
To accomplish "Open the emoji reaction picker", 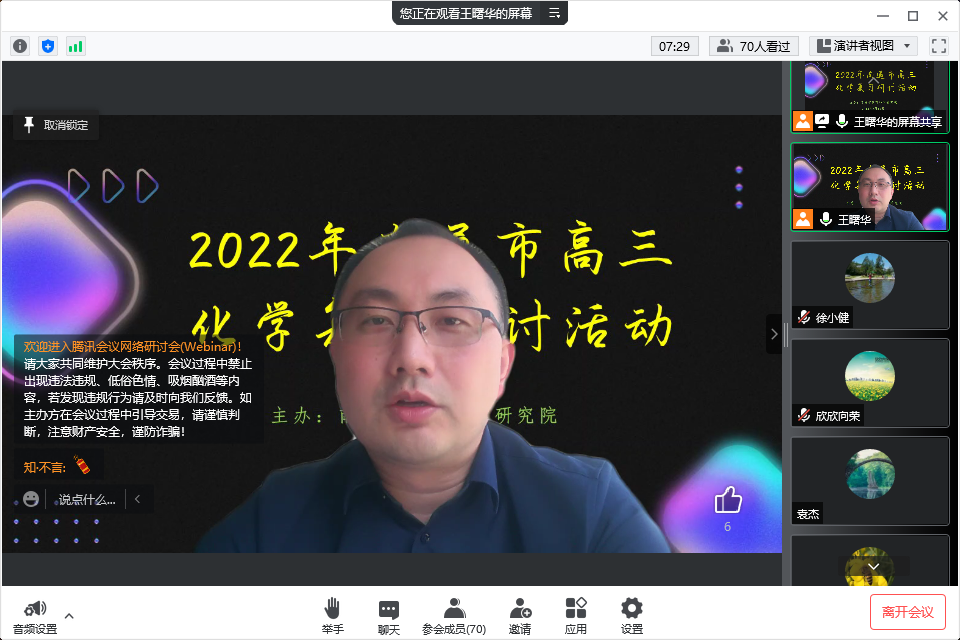I will [31, 499].
